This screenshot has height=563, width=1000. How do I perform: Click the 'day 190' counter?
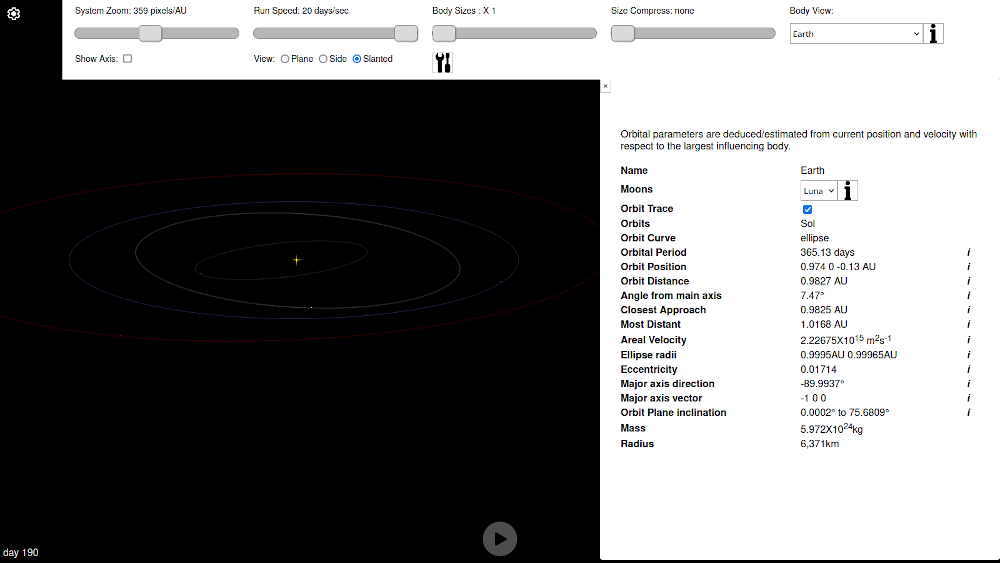point(20,552)
